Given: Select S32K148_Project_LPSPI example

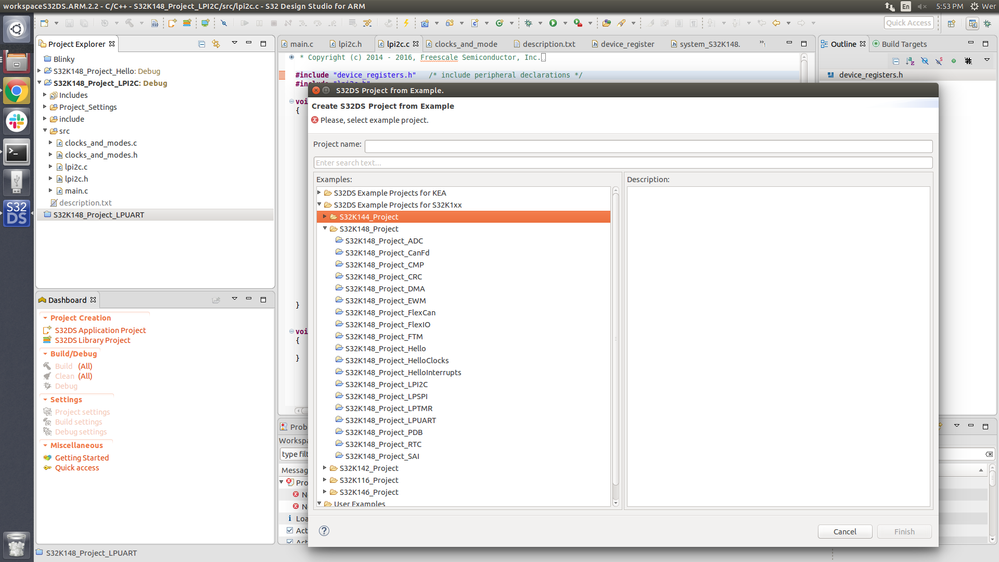Looking at the screenshot, I should point(386,396).
